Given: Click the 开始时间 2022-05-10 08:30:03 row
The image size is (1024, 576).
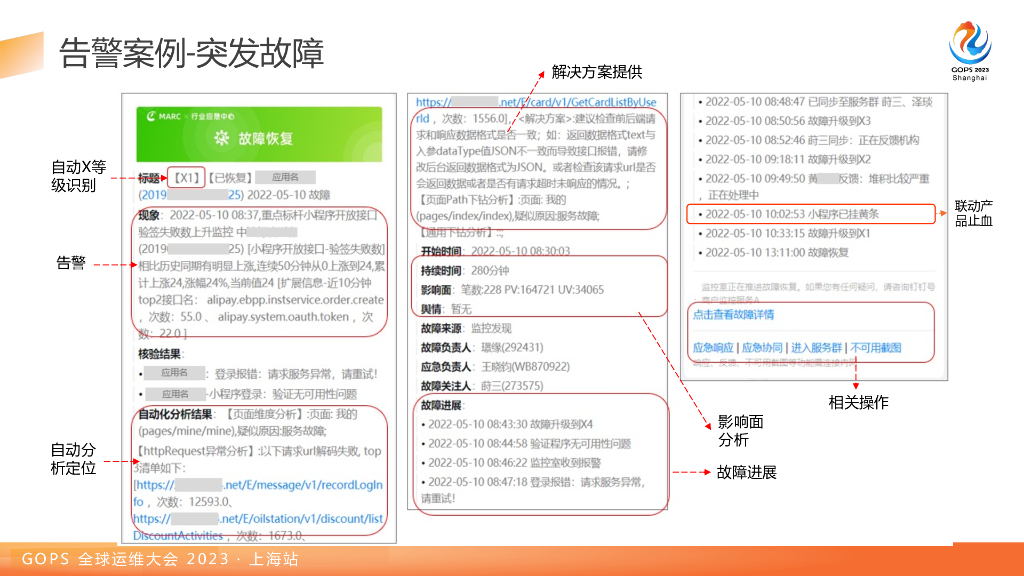Looking at the screenshot, I should pyautogui.click(x=495, y=251).
